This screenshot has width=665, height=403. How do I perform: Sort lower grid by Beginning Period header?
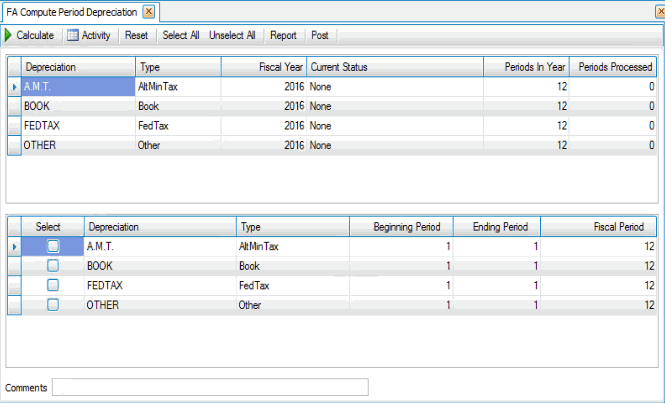(398, 227)
